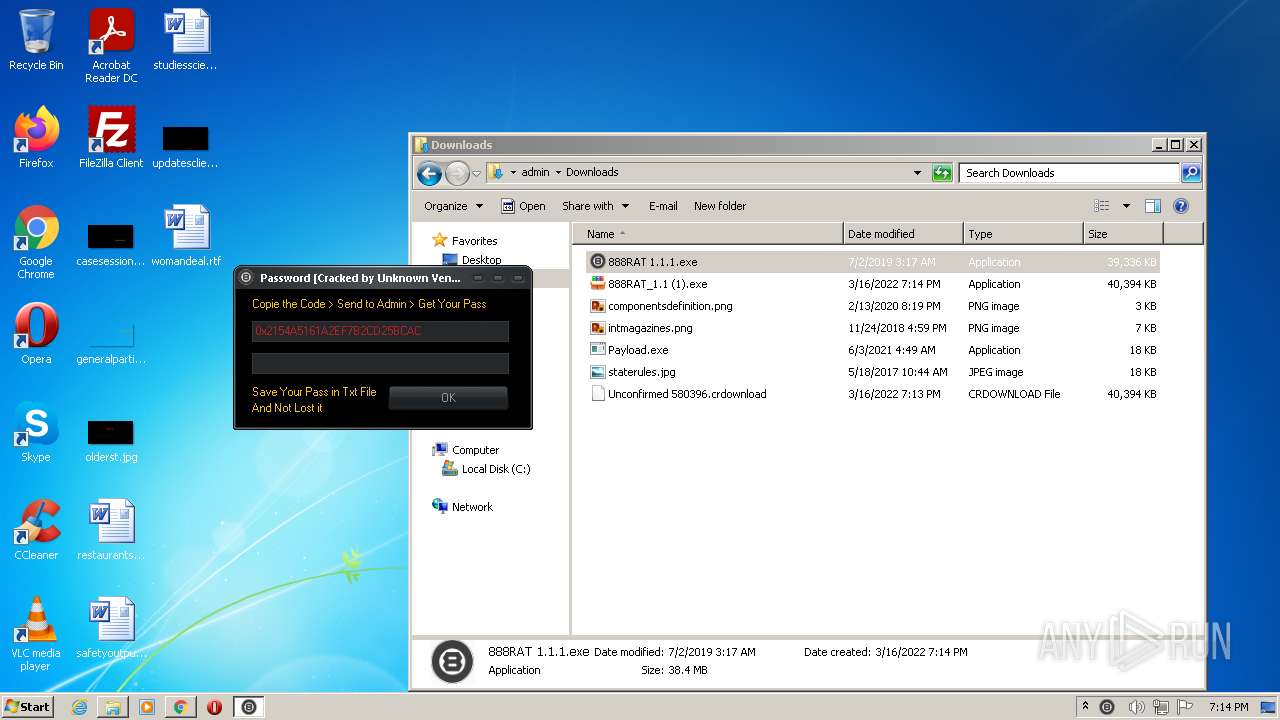Open Windows Explorer taskbar icon

[x=113, y=707]
